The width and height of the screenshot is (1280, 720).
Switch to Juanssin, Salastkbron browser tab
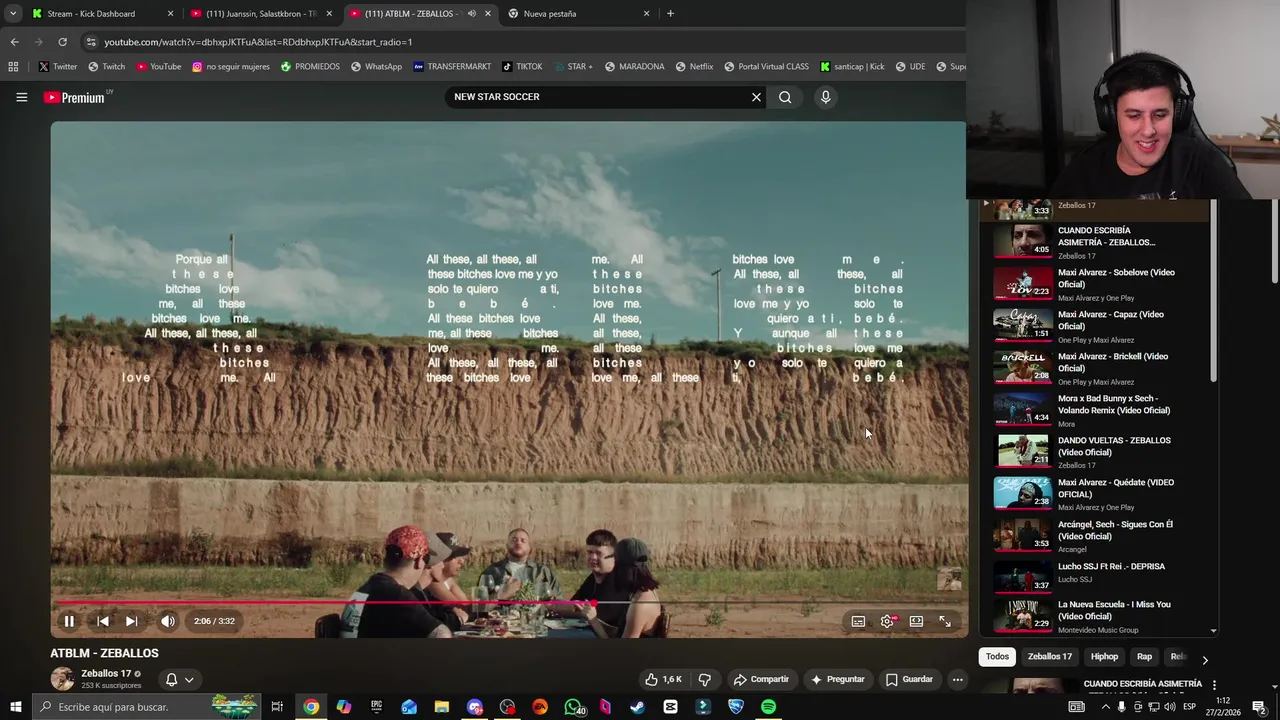coord(261,14)
